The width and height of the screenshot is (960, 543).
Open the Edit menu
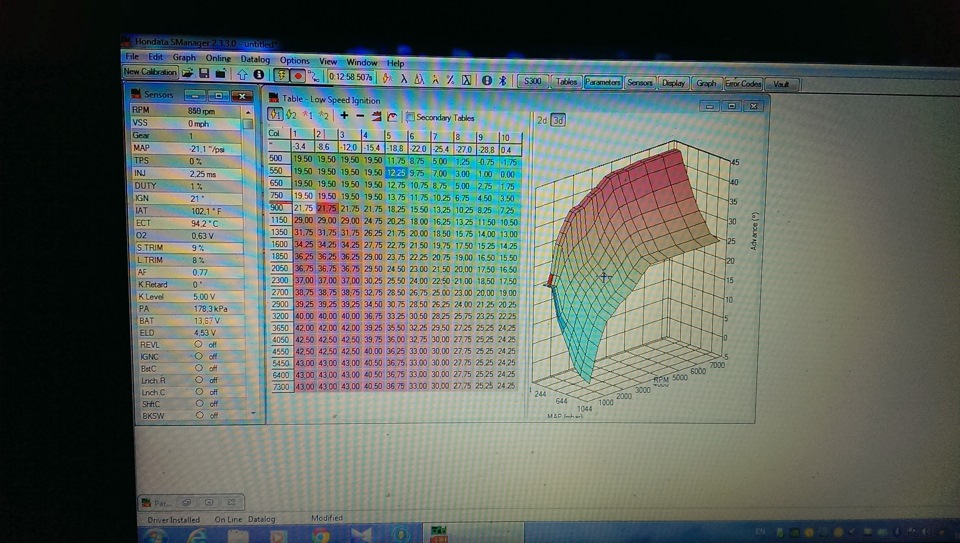(x=156, y=57)
